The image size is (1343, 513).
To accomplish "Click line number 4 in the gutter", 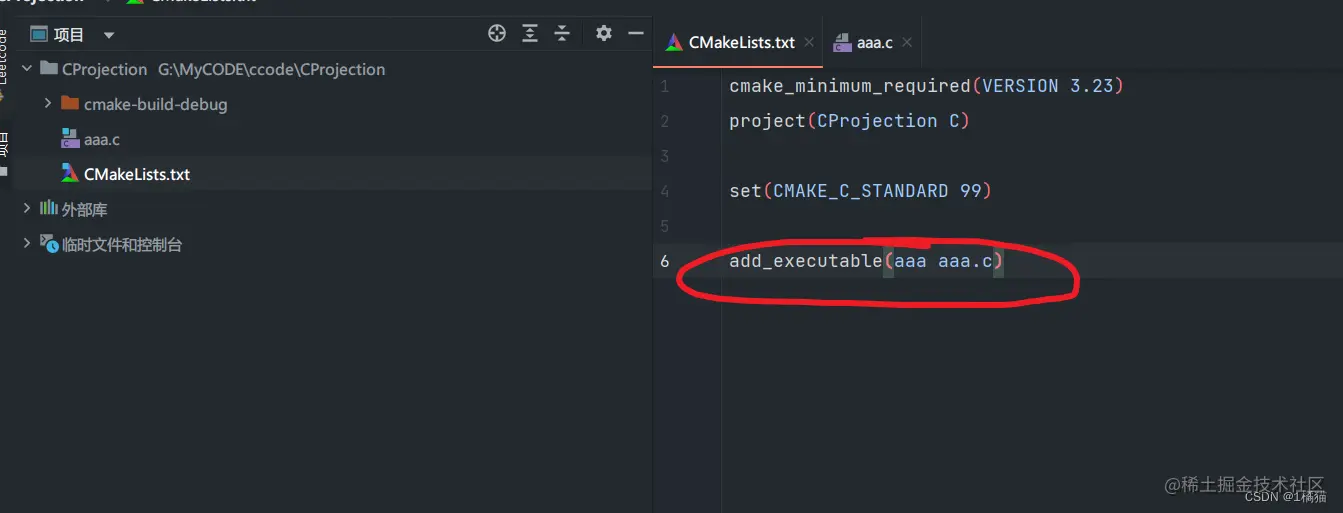I will coord(665,191).
